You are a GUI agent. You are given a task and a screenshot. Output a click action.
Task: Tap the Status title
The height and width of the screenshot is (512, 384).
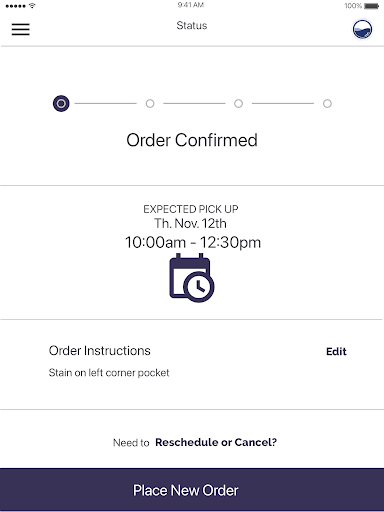(192, 26)
